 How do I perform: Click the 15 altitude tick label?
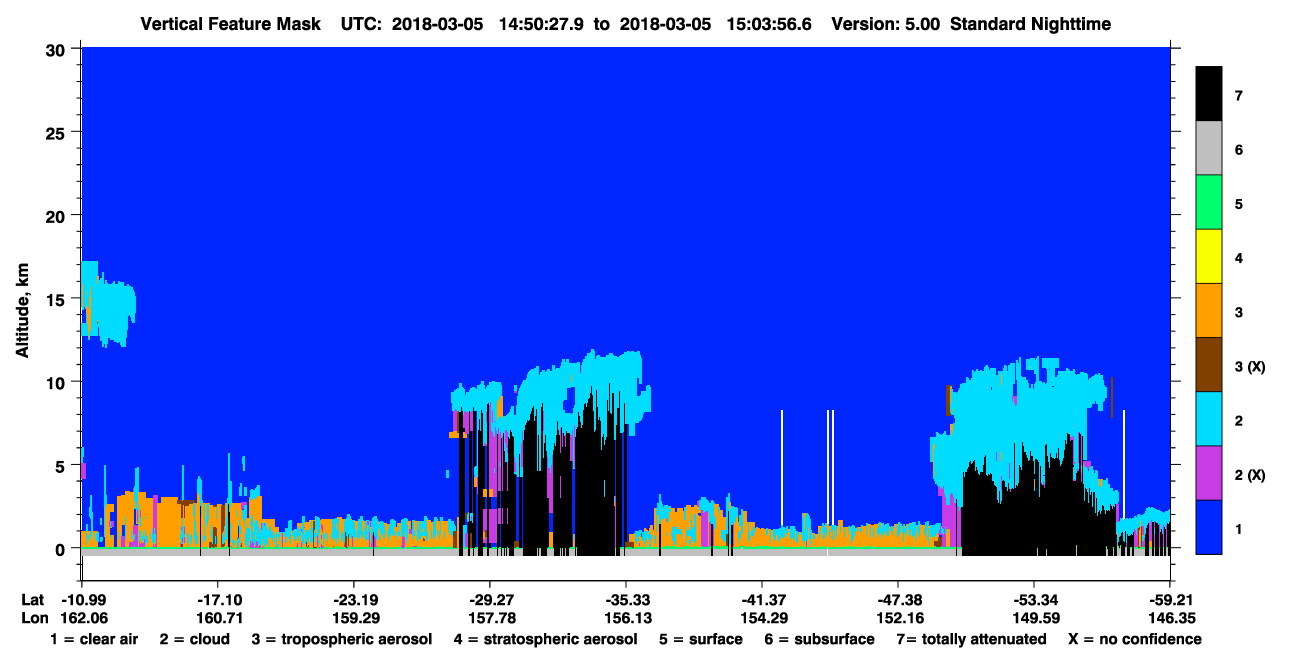[57, 299]
